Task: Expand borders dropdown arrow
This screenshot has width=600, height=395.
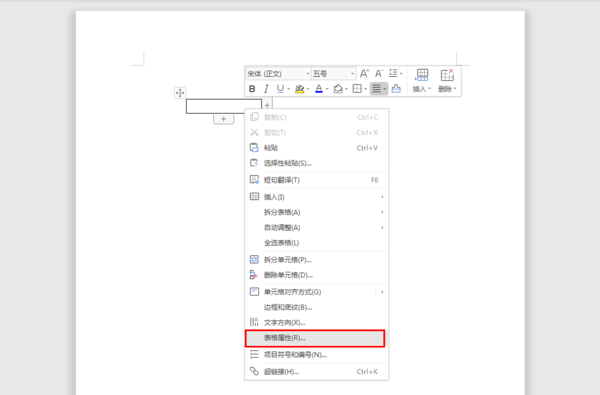Action: coord(365,89)
